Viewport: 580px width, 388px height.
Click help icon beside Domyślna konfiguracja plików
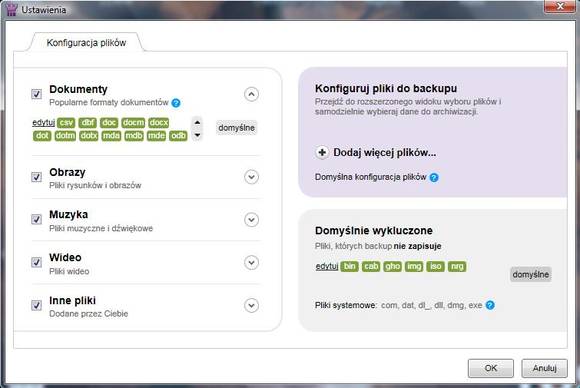point(434,178)
